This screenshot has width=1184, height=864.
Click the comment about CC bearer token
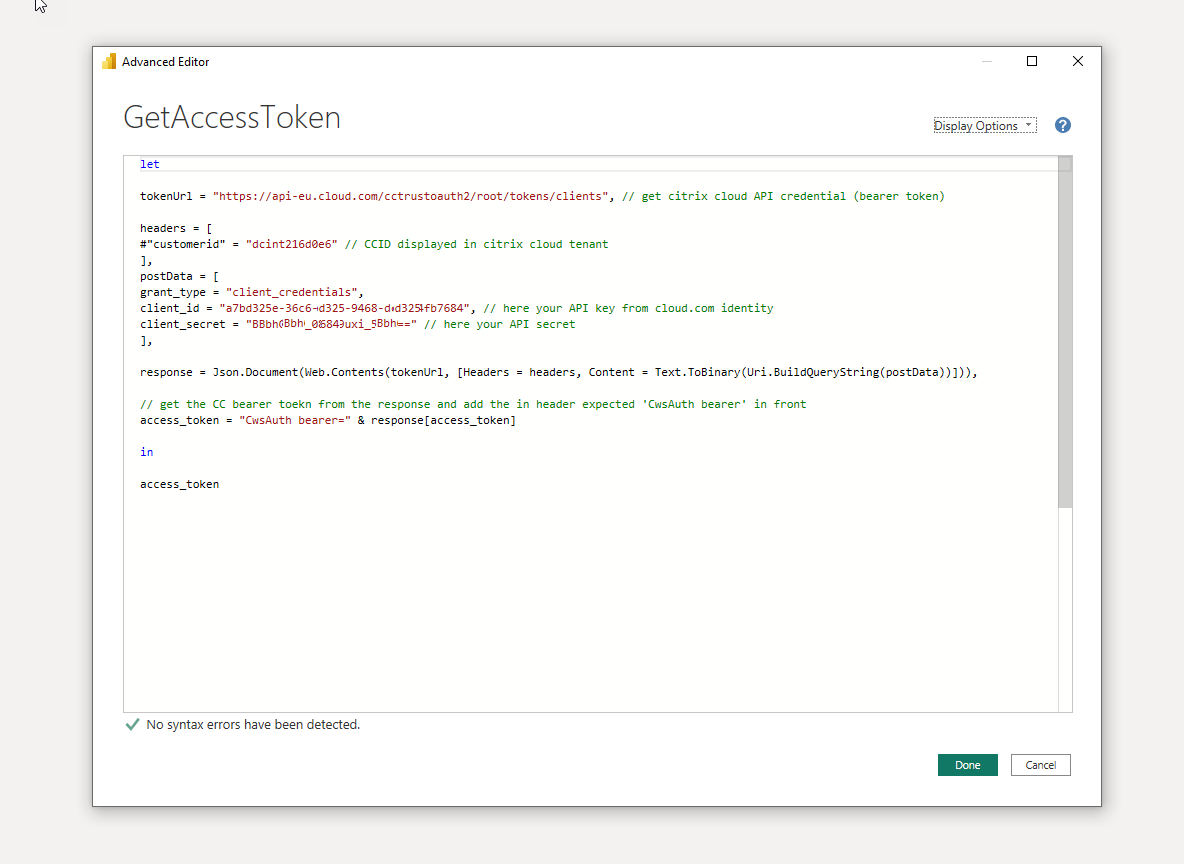click(x=473, y=404)
